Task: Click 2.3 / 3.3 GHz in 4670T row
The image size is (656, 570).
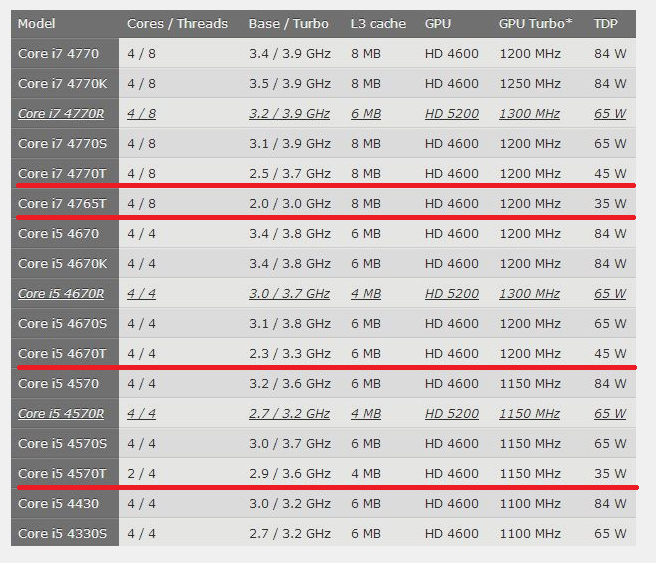Action: click(290, 354)
